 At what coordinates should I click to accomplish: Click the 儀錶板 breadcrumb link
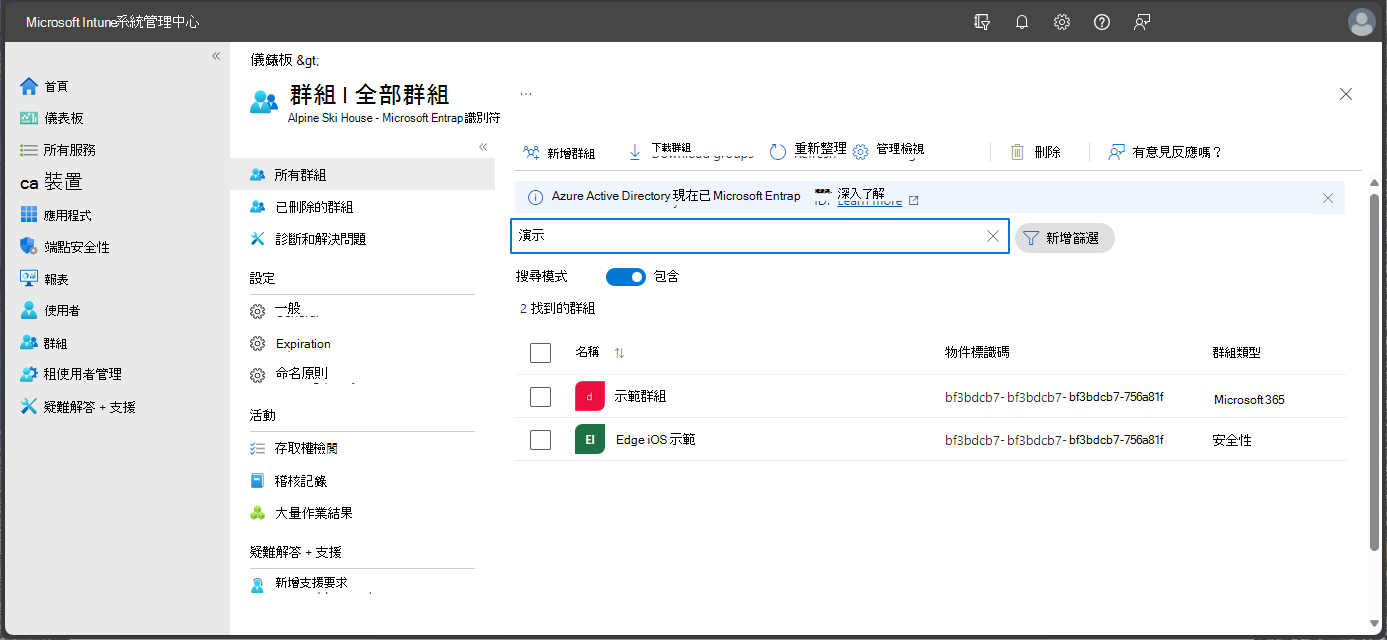pos(272,60)
